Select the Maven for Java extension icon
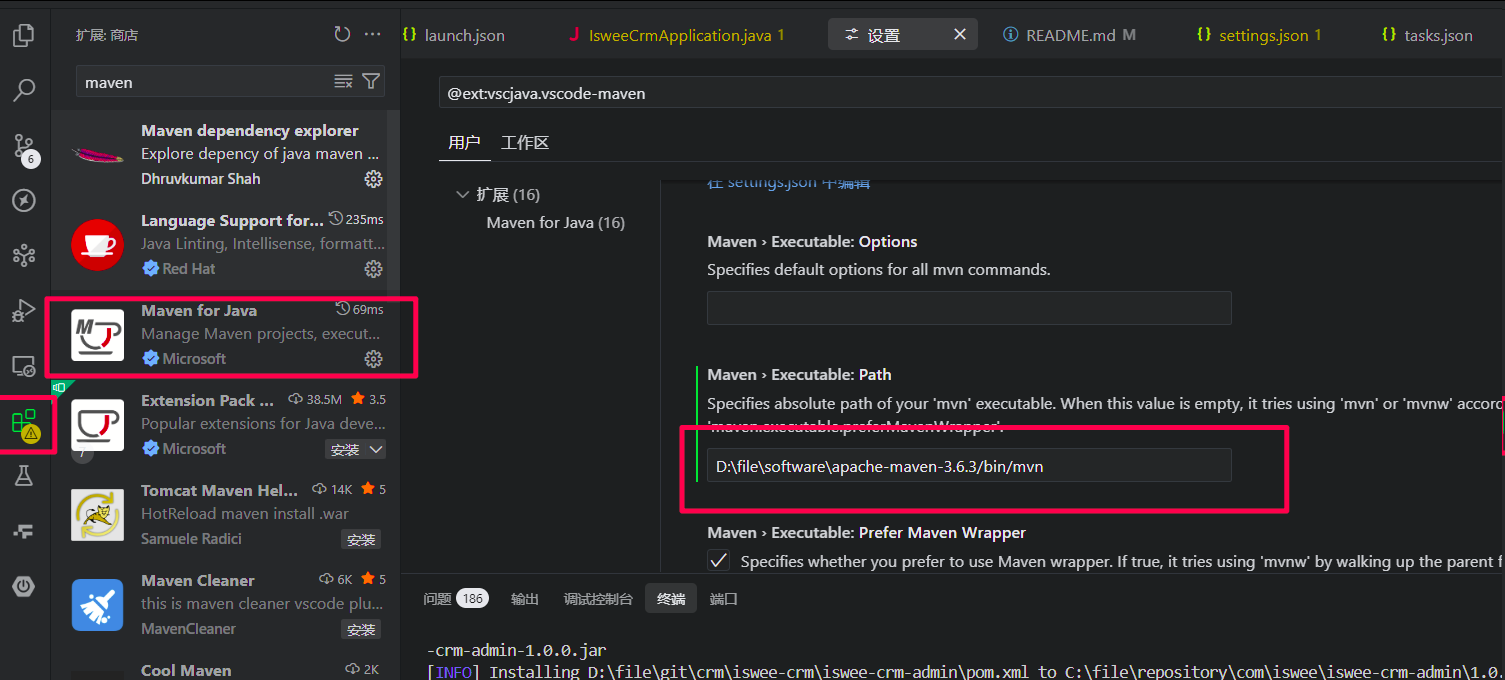Screen dimensions: 1505x680 coord(98,335)
